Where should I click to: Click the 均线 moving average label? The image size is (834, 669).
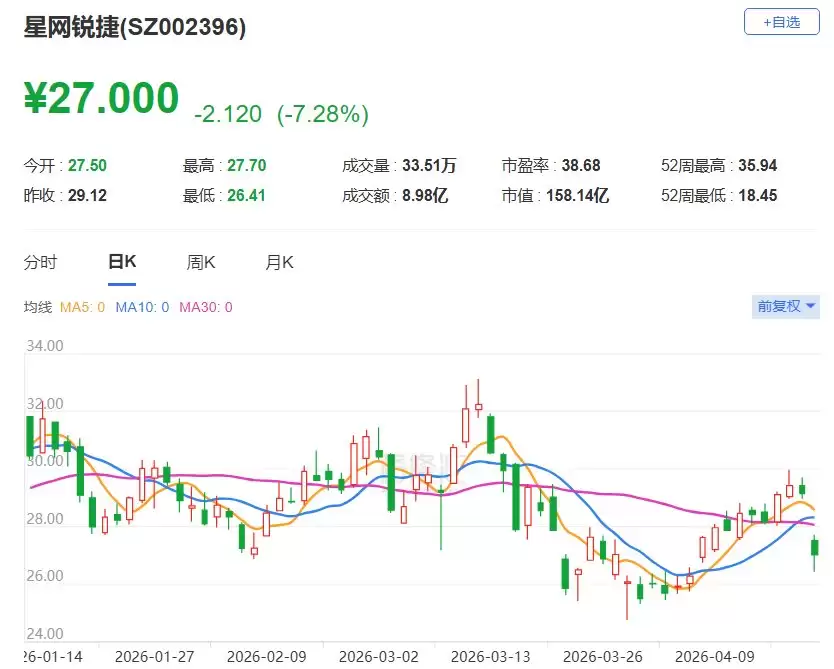click(38, 307)
